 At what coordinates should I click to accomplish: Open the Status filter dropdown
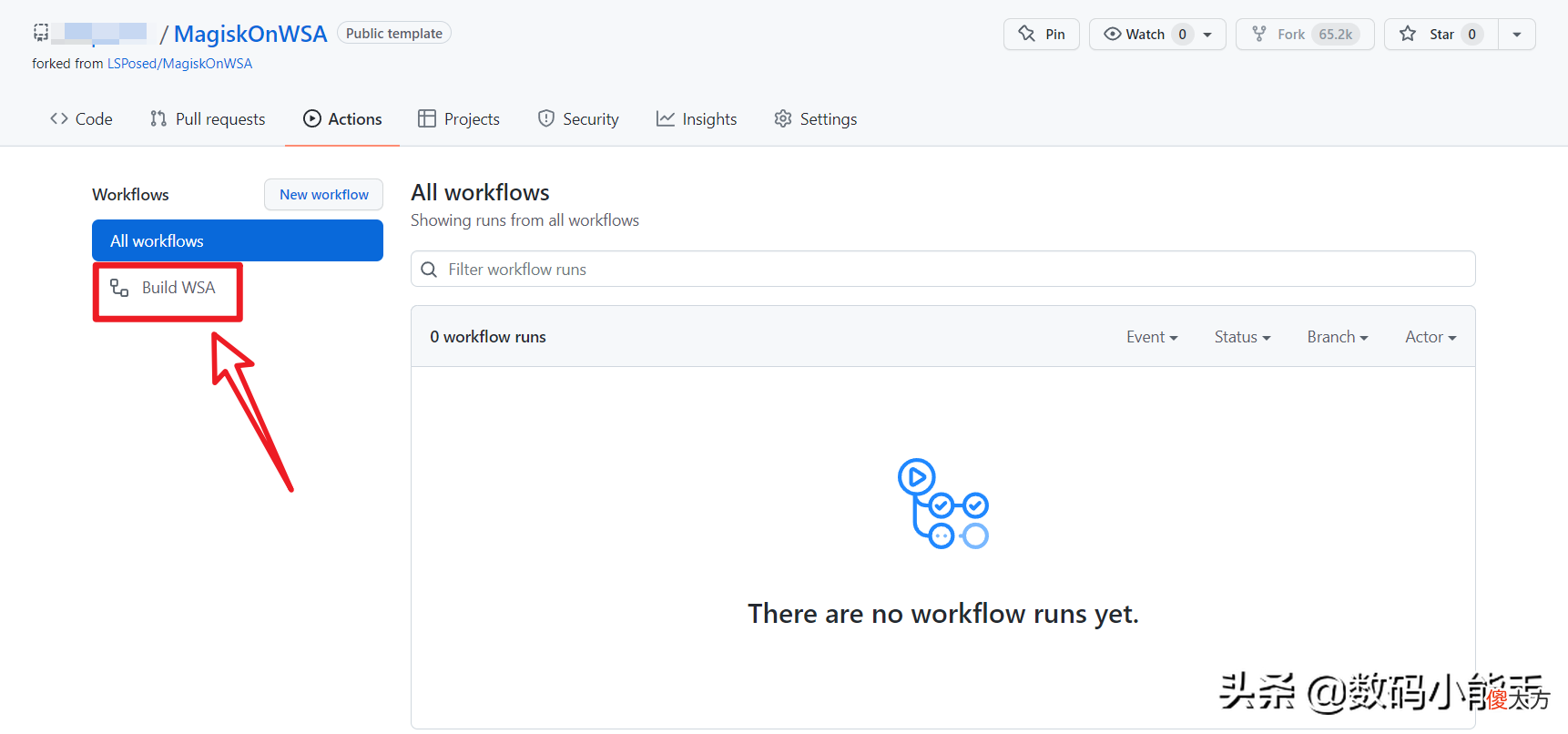[1242, 337]
